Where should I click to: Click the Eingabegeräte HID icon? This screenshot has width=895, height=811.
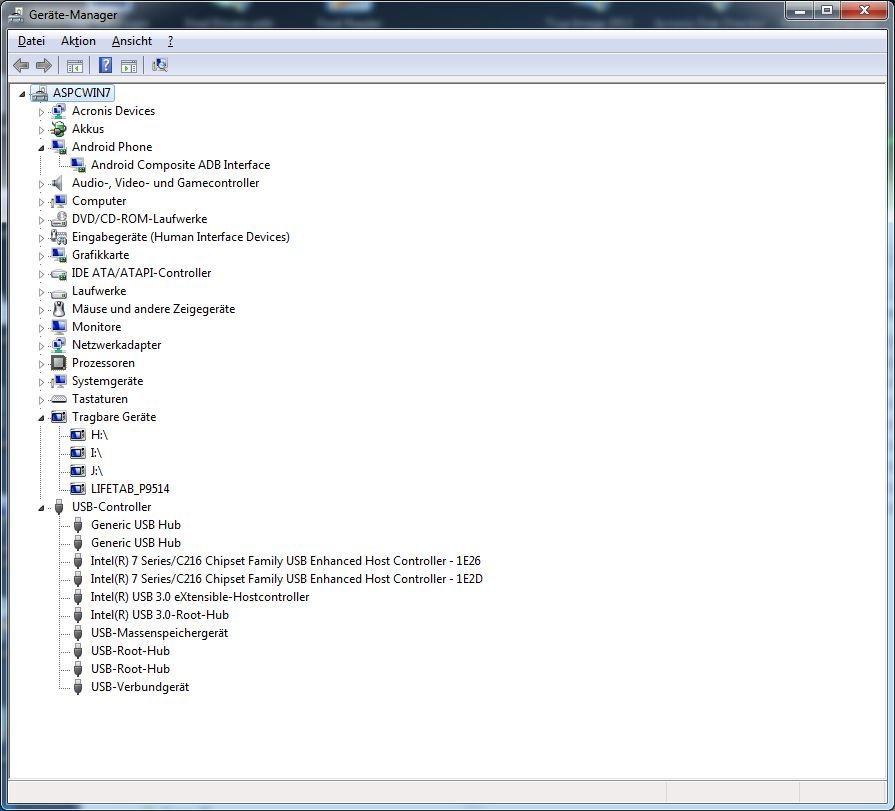pyautogui.click(x=58, y=237)
